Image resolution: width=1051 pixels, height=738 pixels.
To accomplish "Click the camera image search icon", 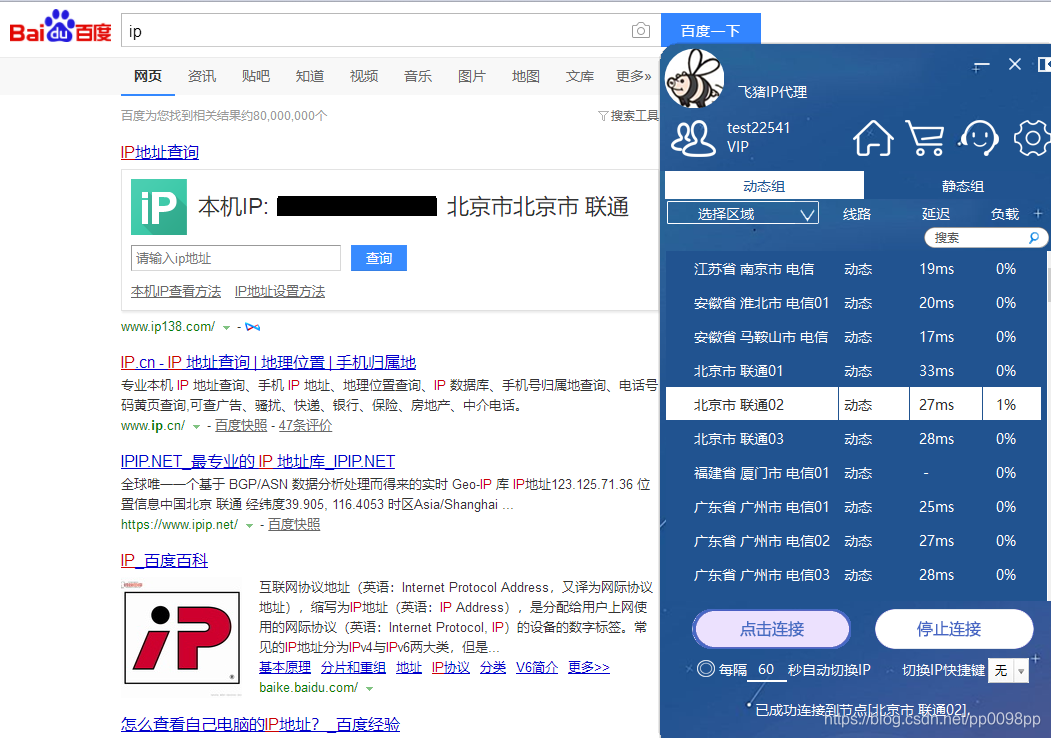I will (641, 30).
